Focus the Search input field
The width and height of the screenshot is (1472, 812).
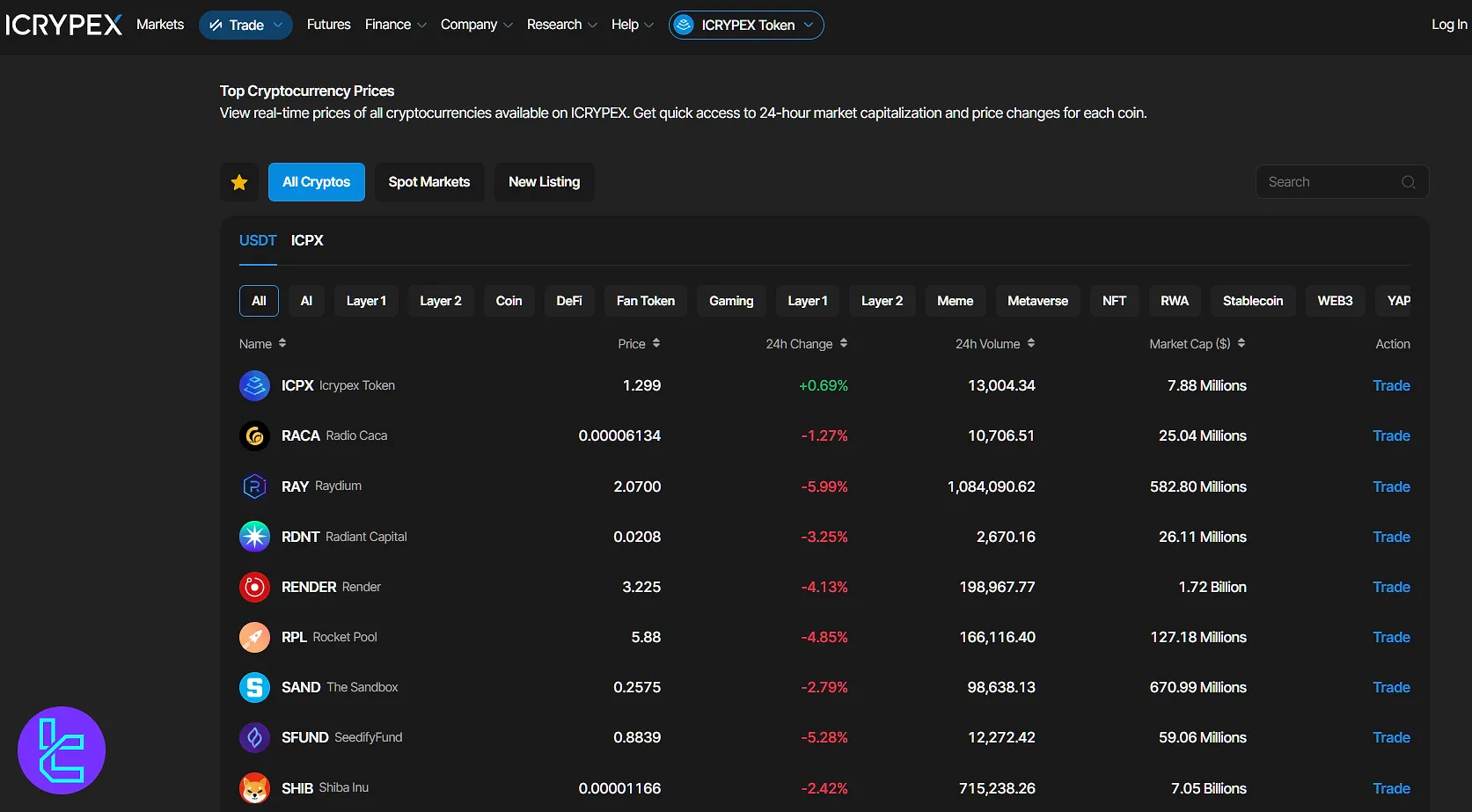1342,182
